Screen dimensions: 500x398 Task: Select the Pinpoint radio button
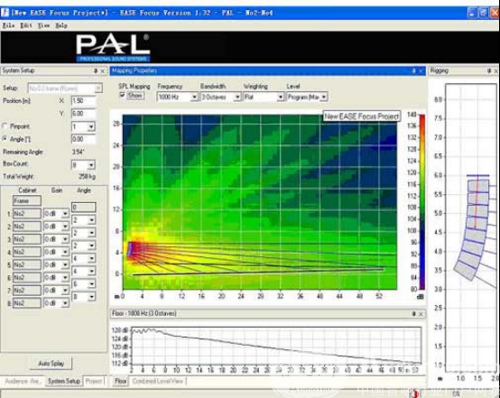tap(5, 126)
